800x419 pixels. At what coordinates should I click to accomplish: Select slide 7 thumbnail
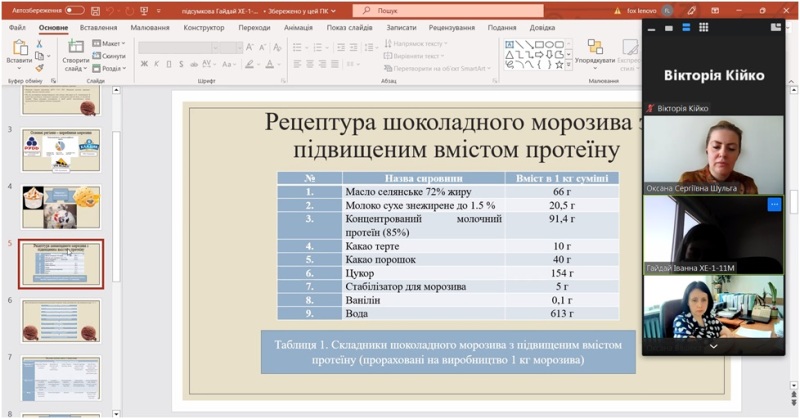point(61,378)
